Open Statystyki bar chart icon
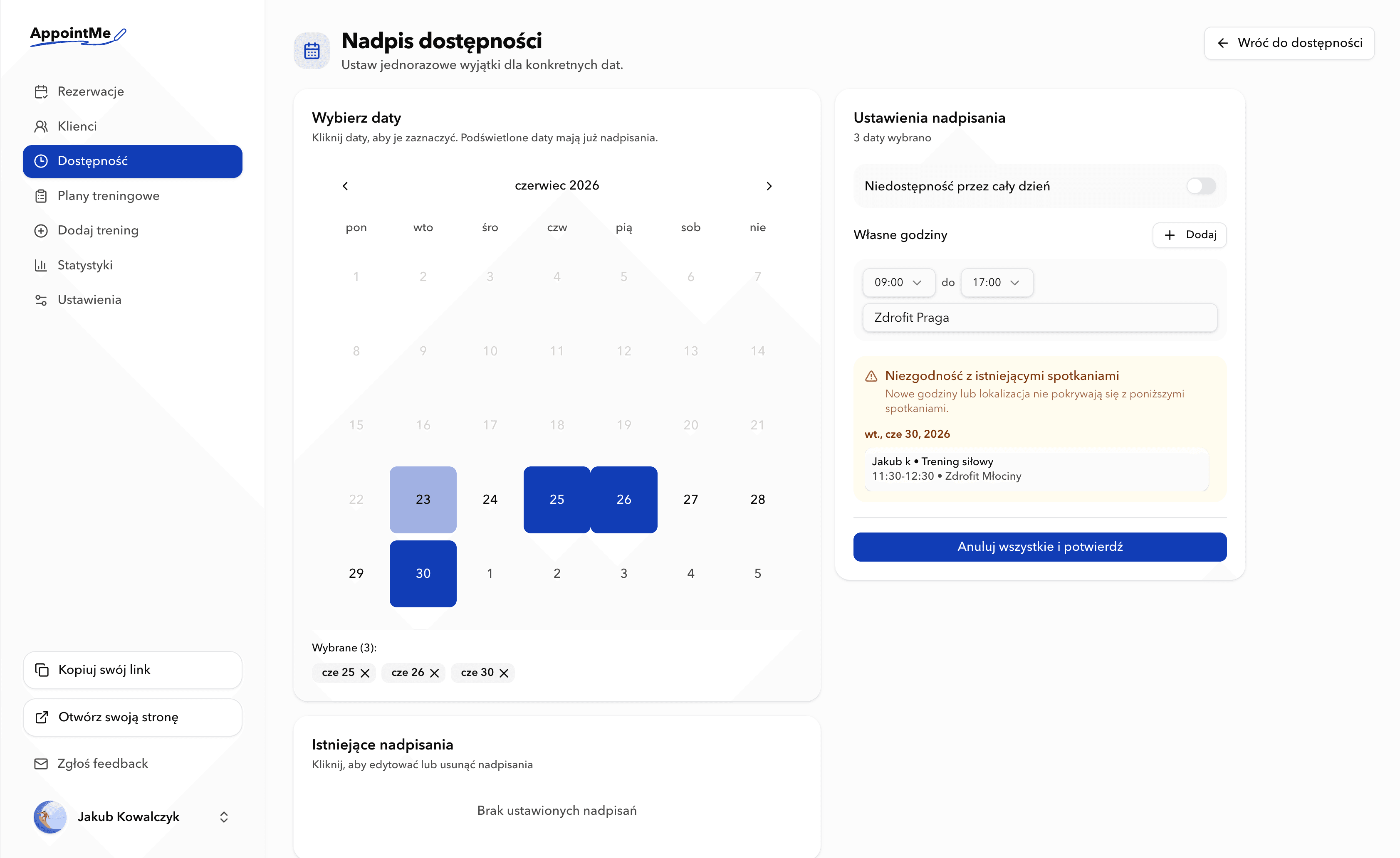This screenshot has width=1400, height=858. (41, 265)
